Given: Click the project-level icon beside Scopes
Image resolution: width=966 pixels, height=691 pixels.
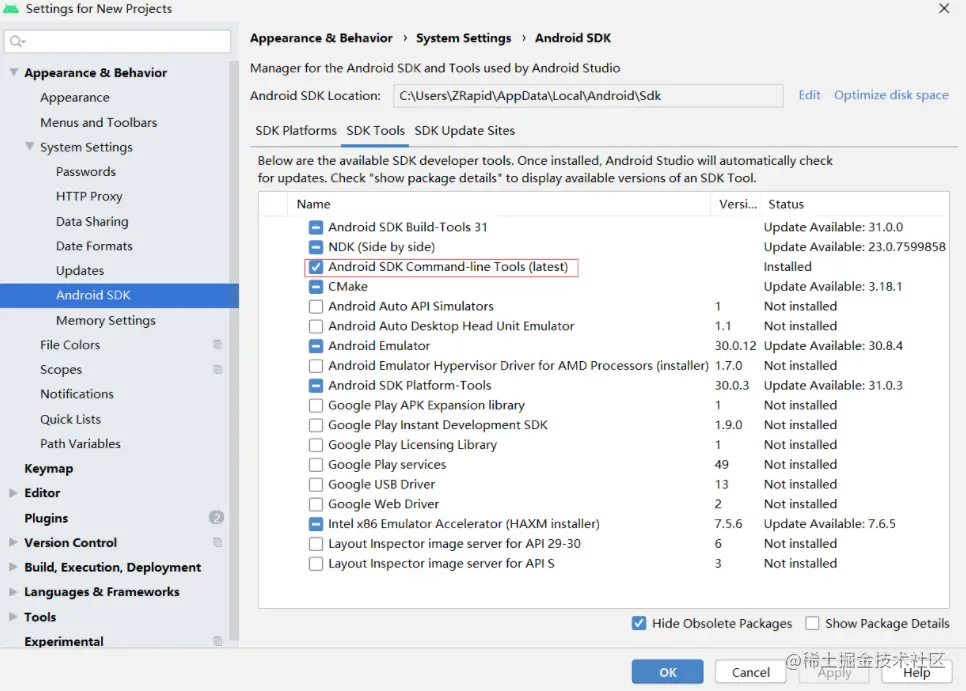Looking at the screenshot, I should point(217,370).
